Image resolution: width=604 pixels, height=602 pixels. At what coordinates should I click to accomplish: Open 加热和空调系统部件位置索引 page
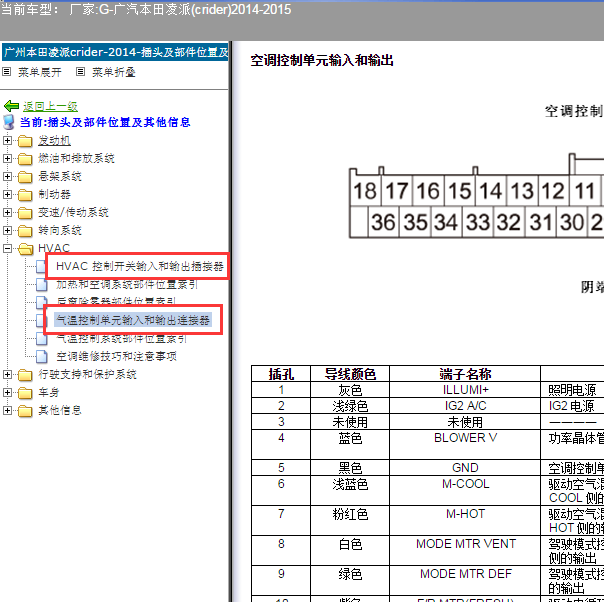coord(127,285)
